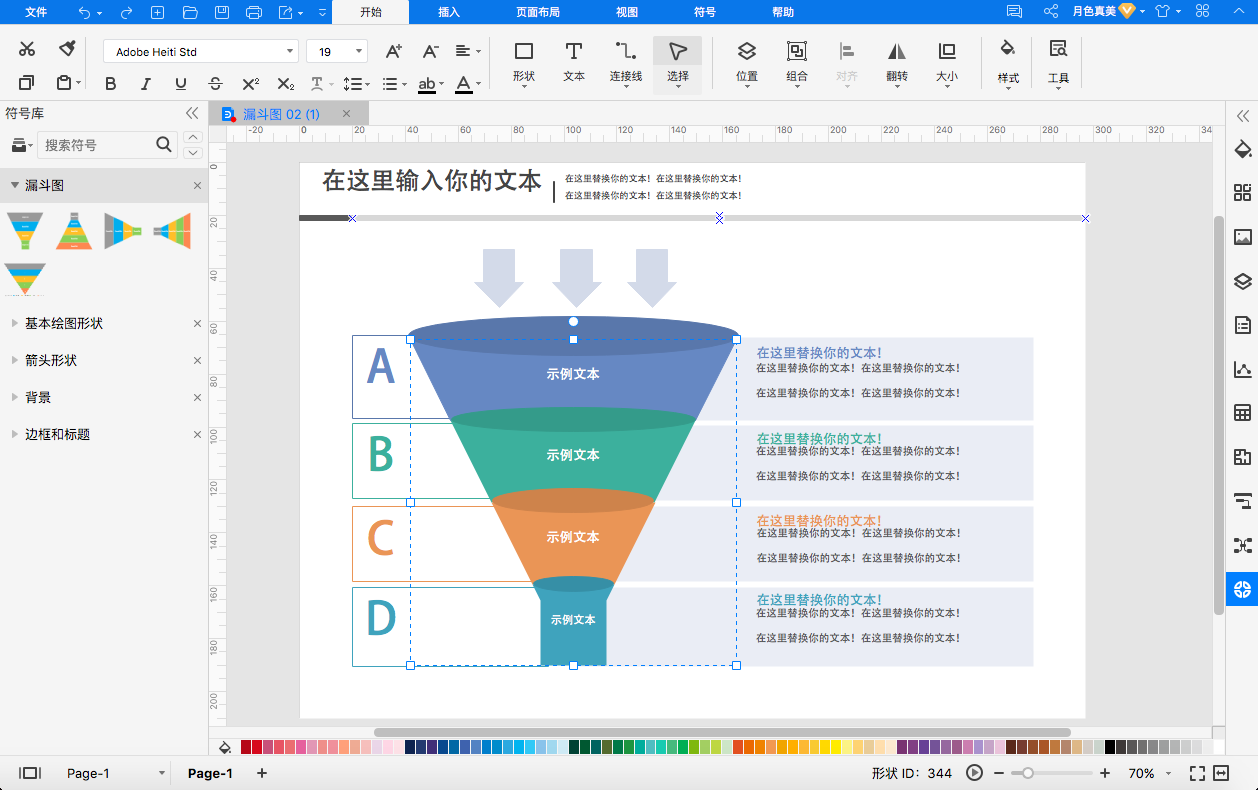This screenshot has width=1258, height=790.
Task: Toggle page list panel icon
Action: [x=30, y=773]
